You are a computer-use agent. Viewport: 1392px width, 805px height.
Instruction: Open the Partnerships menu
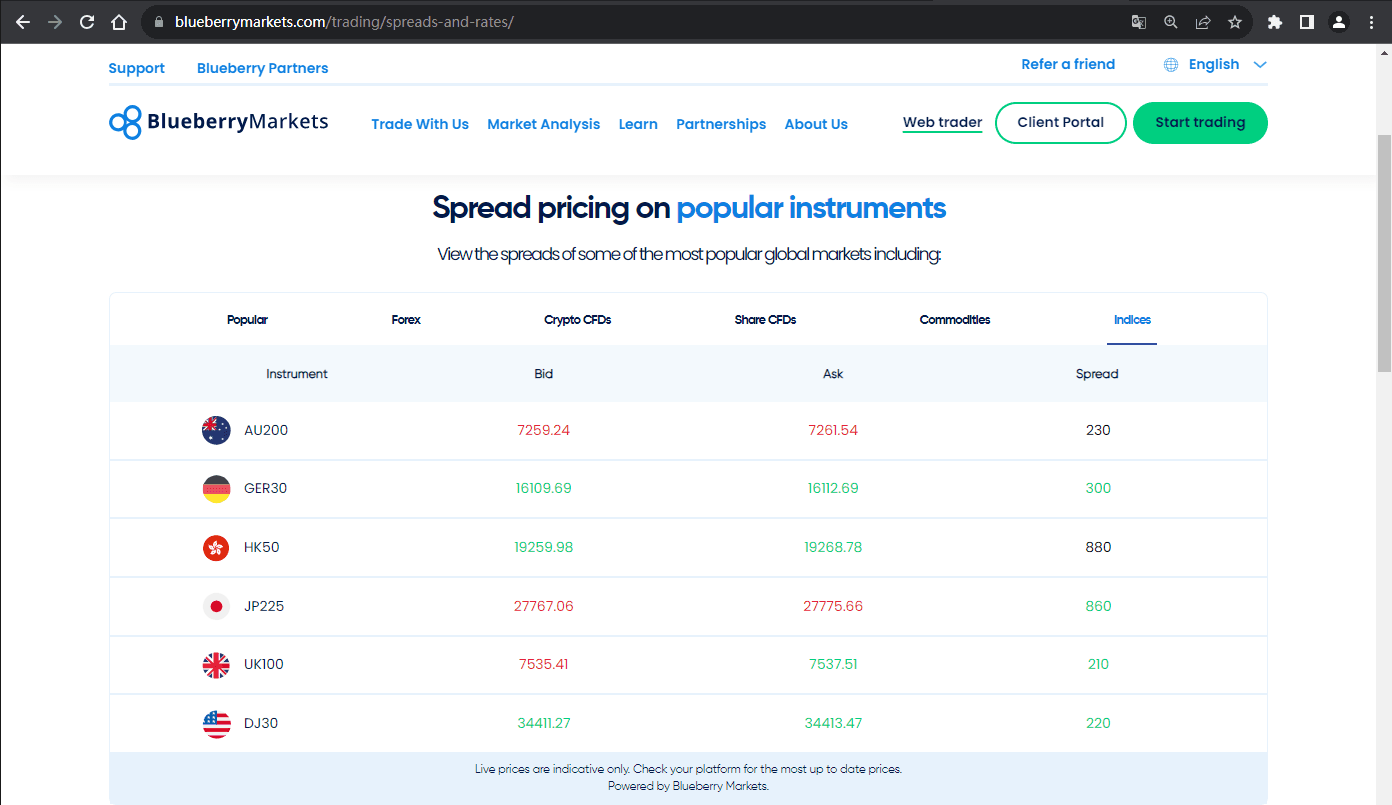[721, 124]
